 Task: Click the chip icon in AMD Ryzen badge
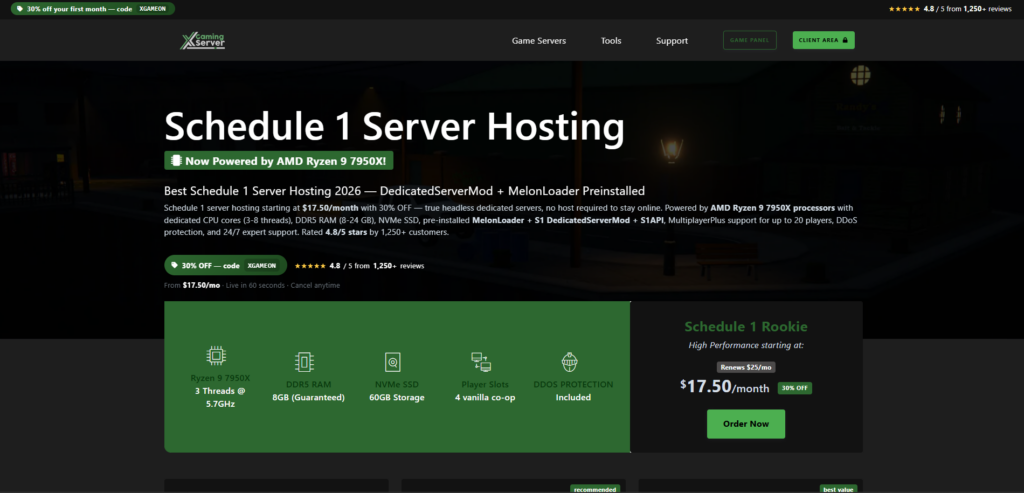pyautogui.click(x=176, y=161)
